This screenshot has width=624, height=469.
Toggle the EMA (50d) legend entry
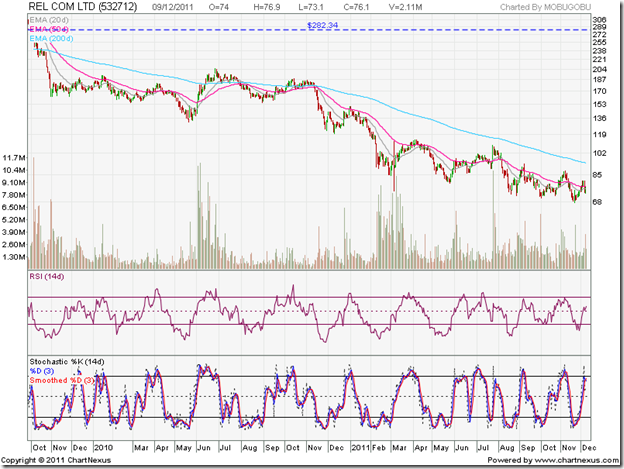[51, 30]
